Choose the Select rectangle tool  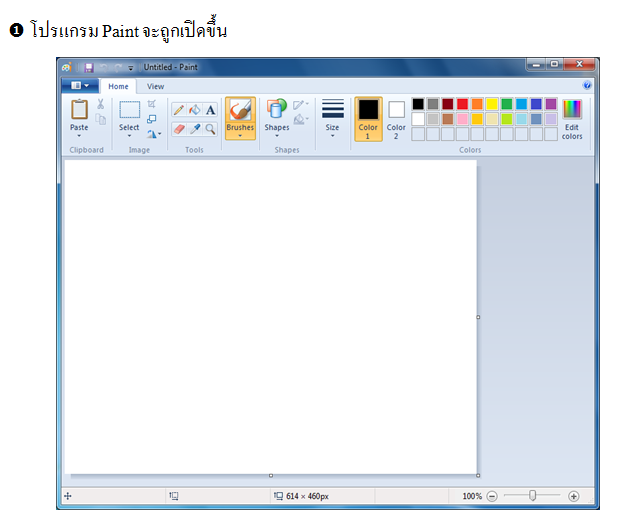130,109
